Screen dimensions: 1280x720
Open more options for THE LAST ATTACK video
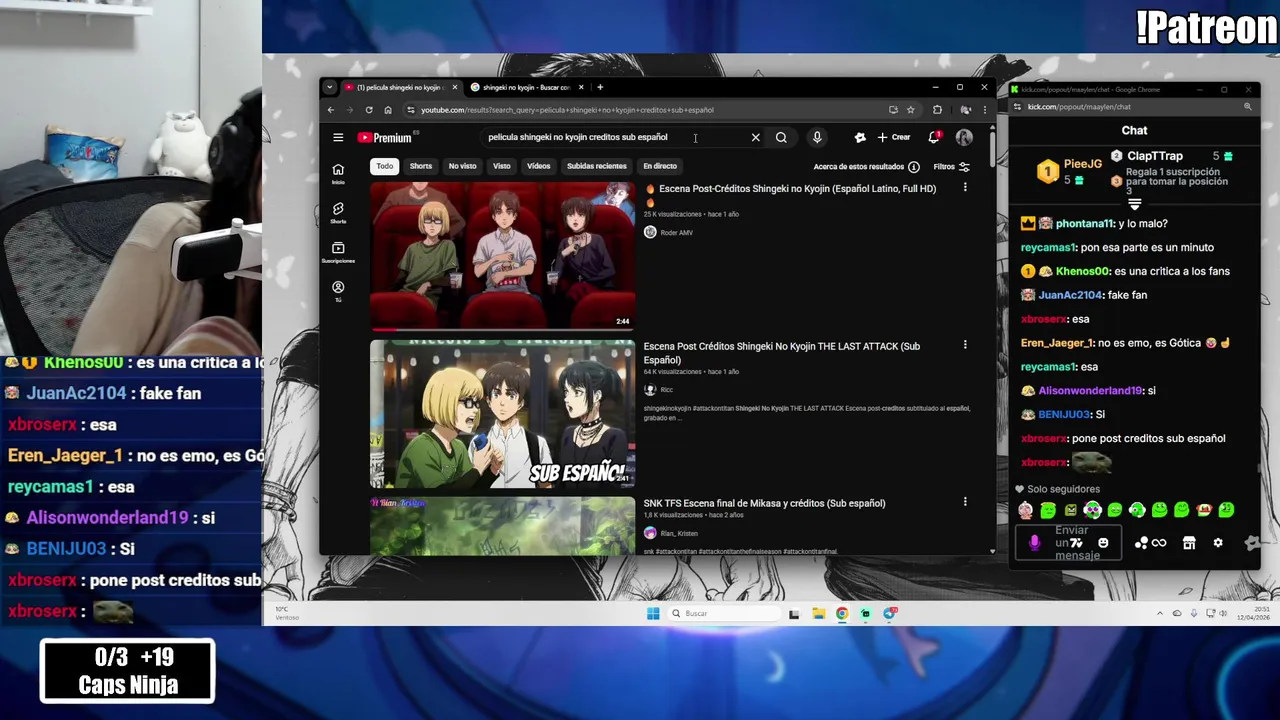[x=965, y=345]
